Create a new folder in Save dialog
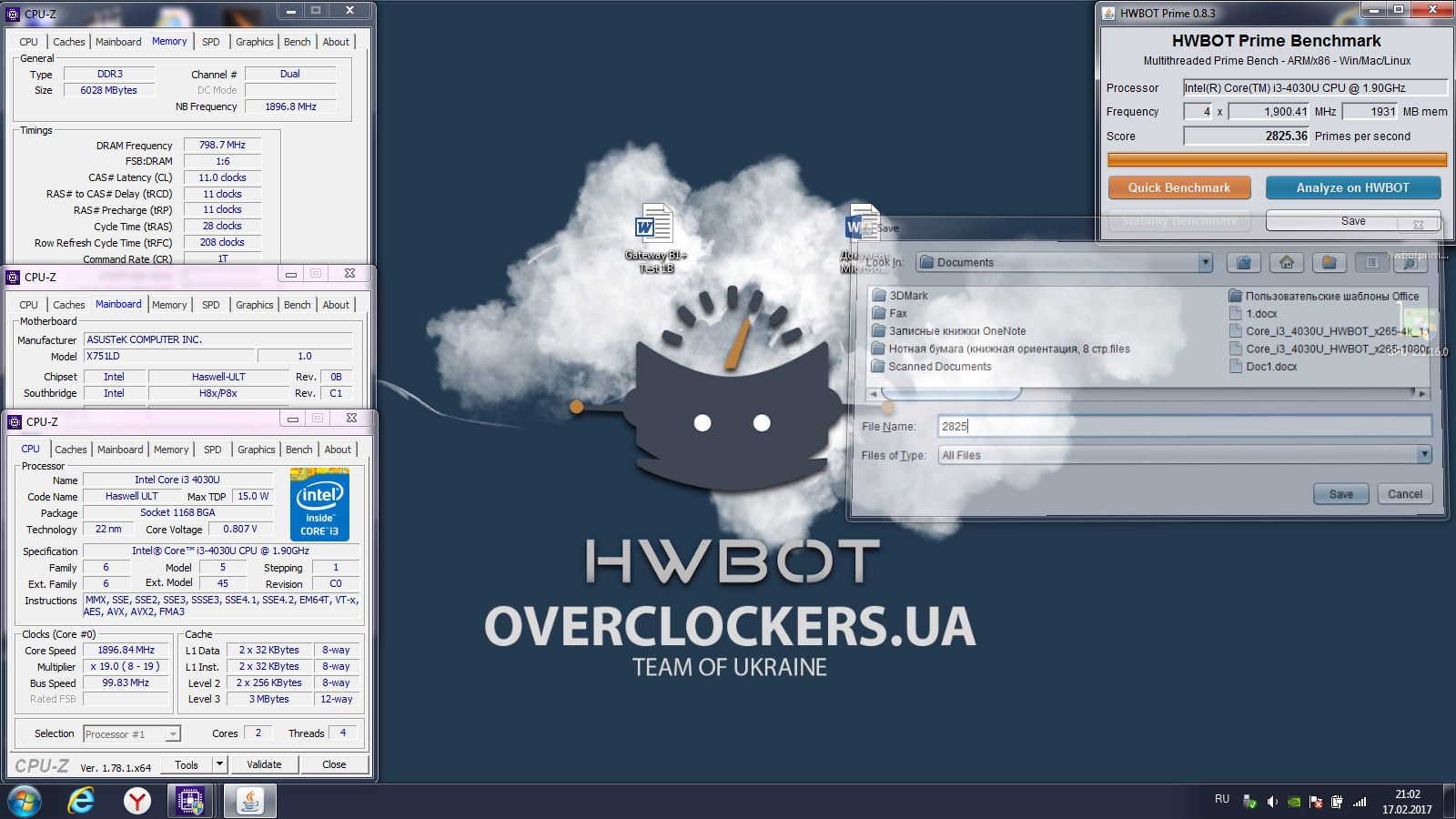The width and height of the screenshot is (1456, 819). 1329,262
